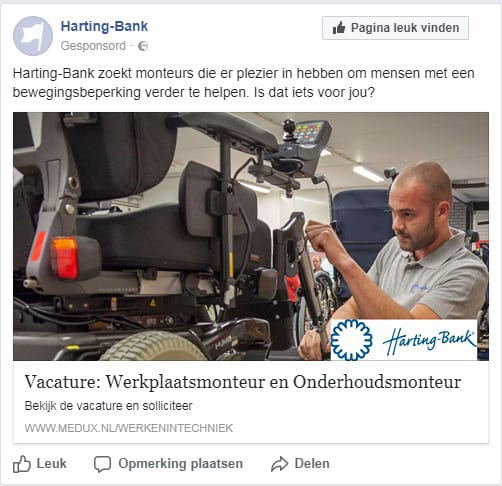Click the Delen share arrow icon
The image size is (502, 486).
point(279,464)
